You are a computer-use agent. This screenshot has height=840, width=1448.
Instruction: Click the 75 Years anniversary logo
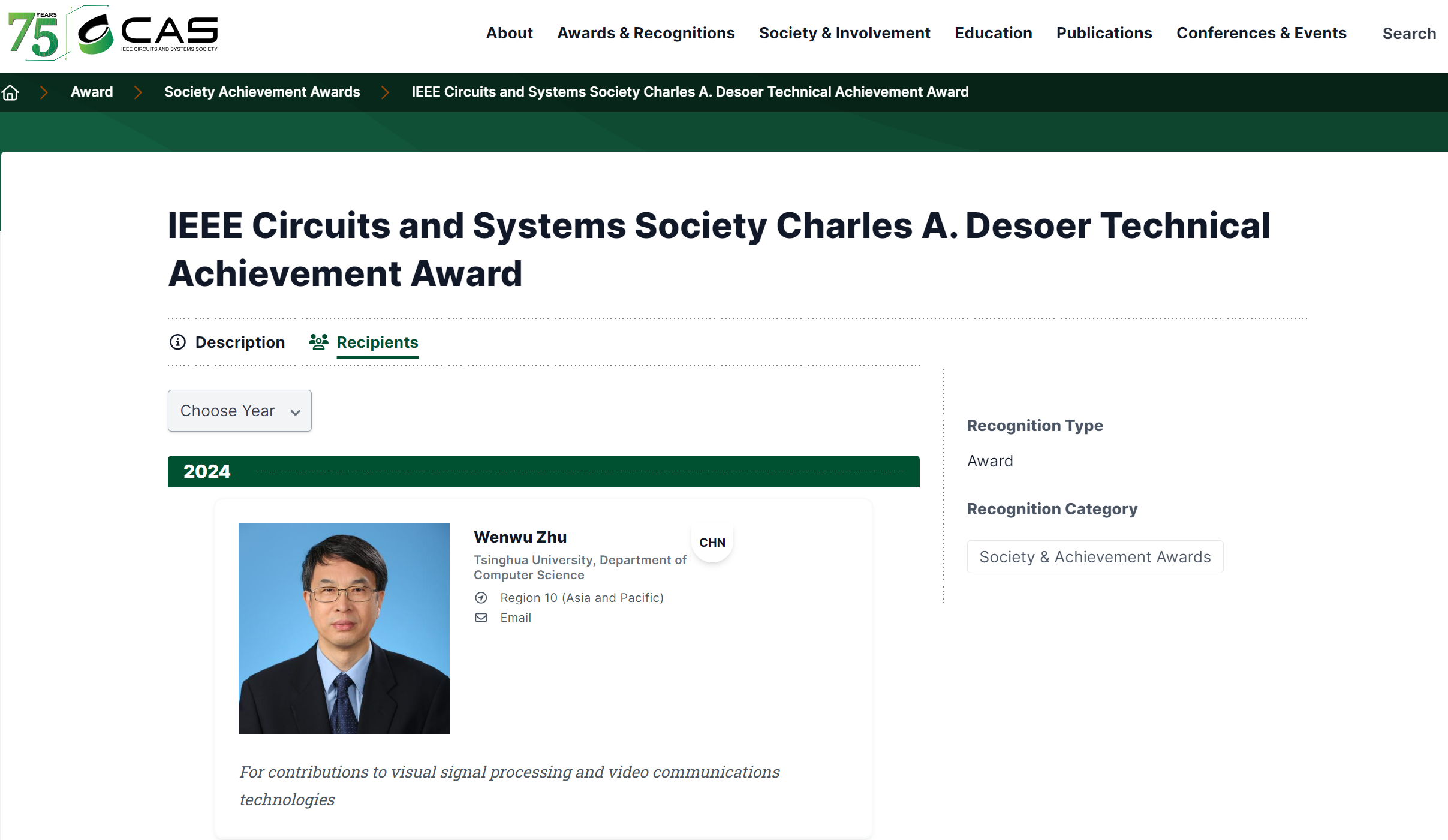click(34, 34)
